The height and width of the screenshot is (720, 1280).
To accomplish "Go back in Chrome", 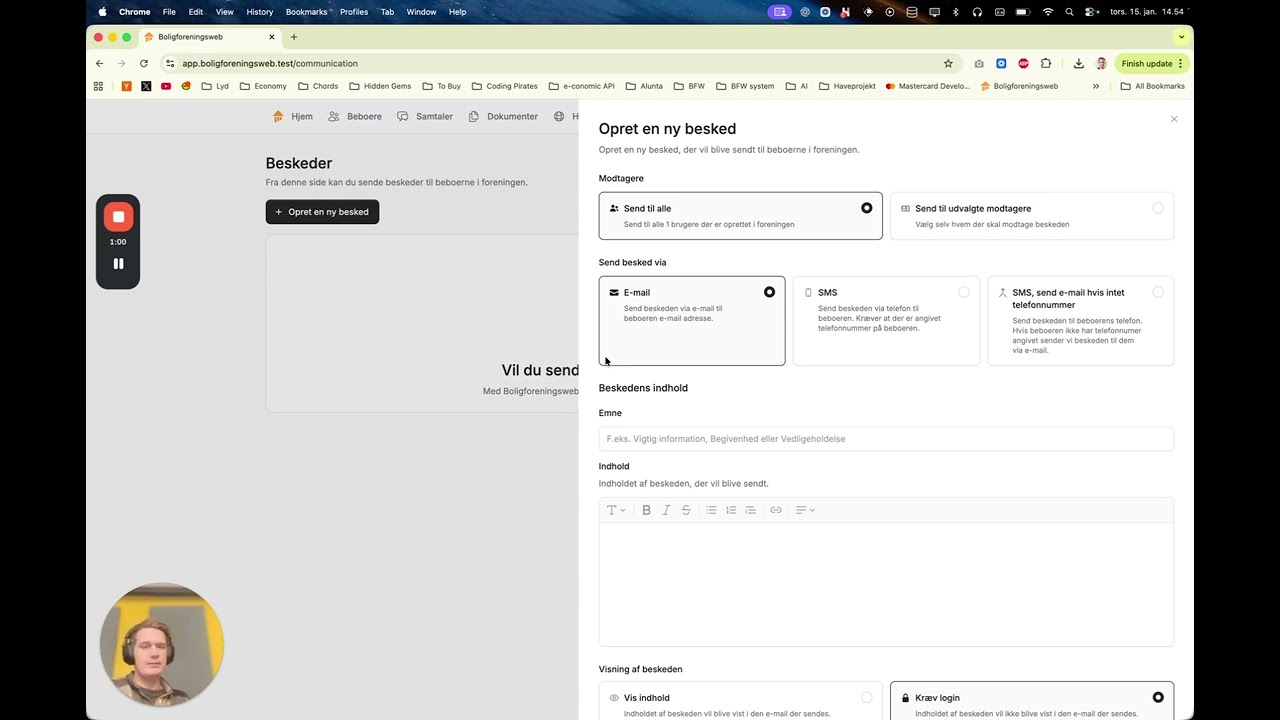I will tap(99, 63).
